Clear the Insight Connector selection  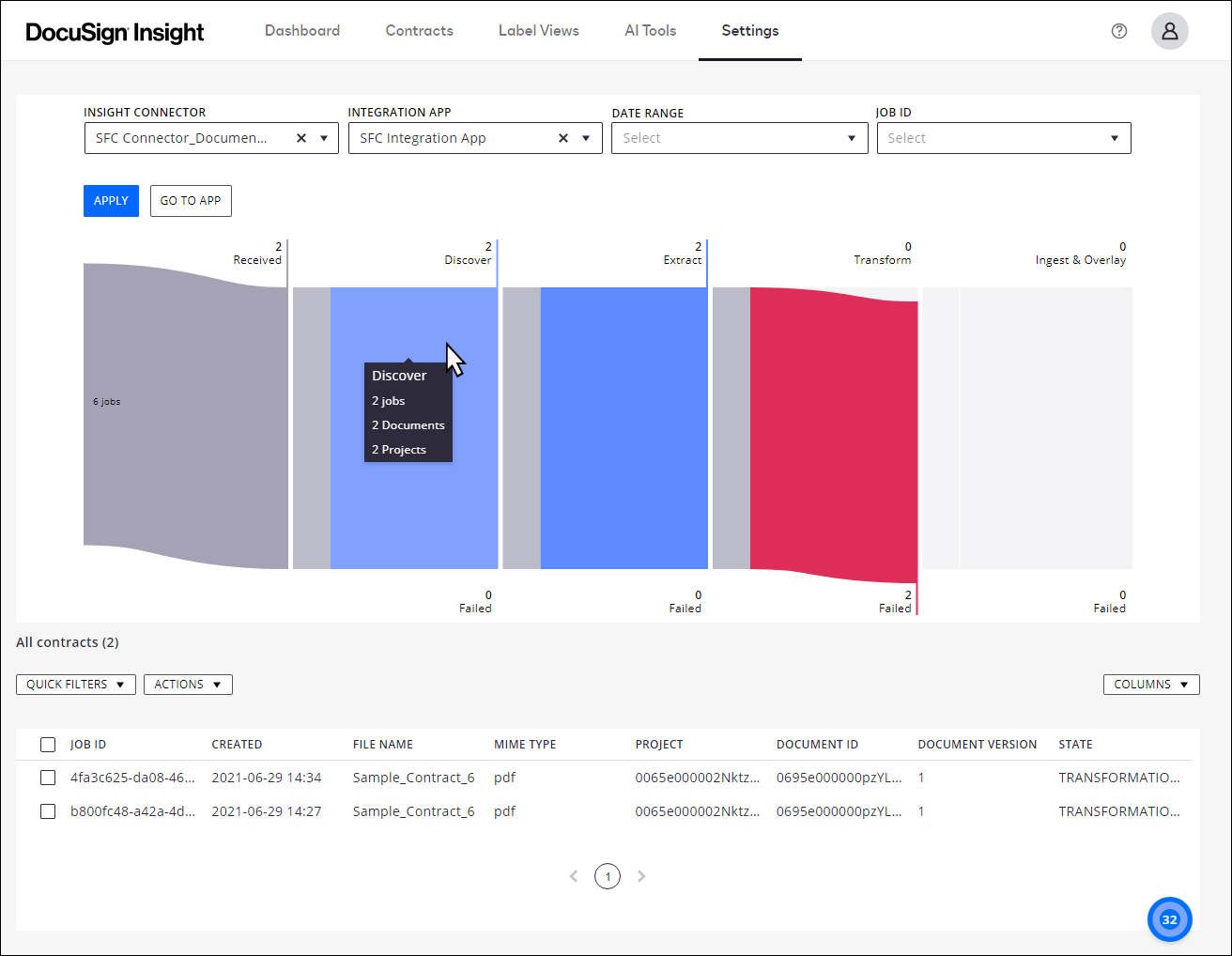pos(301,138)
